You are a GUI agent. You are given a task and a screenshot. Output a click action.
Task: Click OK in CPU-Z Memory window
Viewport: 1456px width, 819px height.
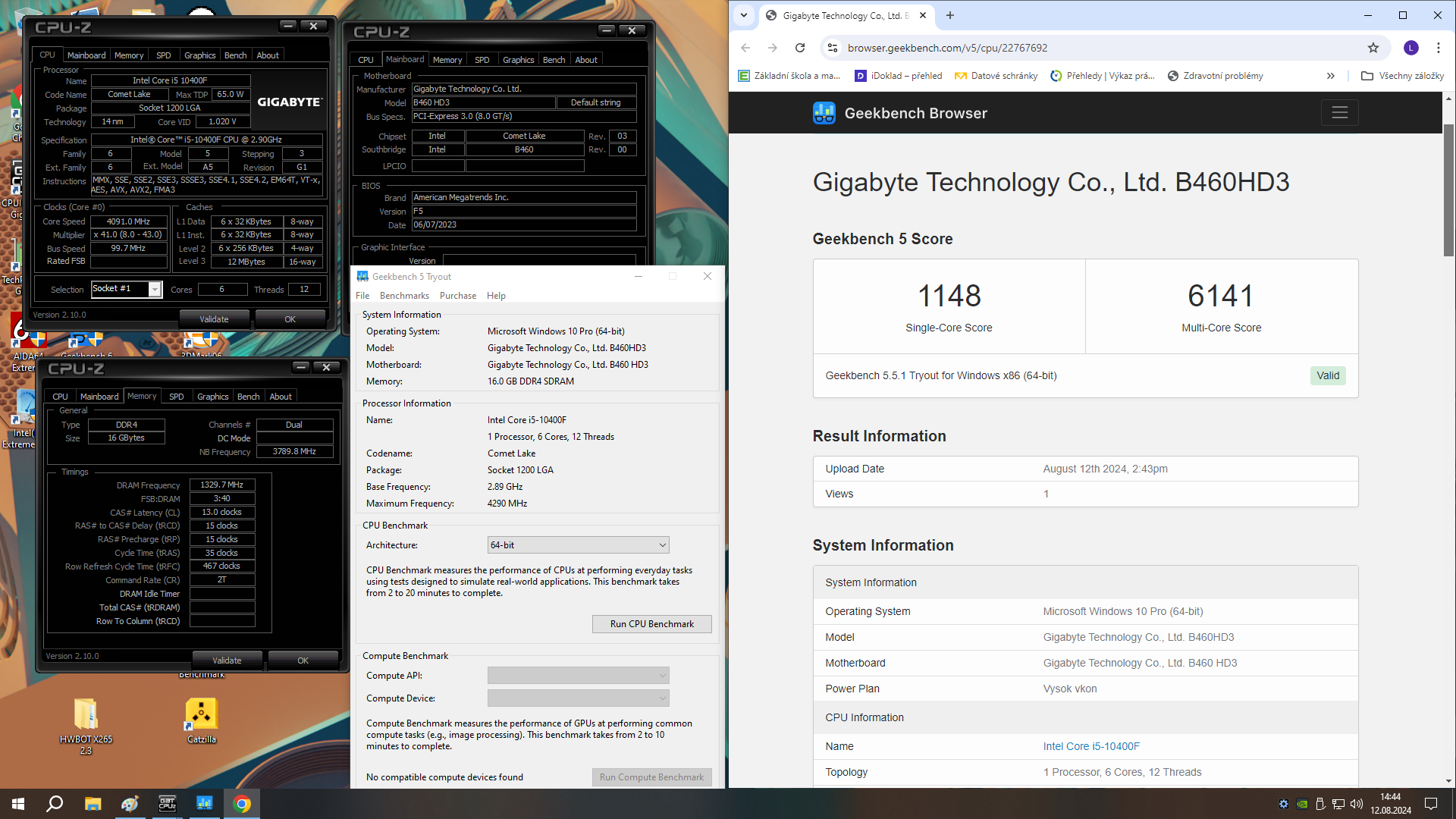coord(303,661)
